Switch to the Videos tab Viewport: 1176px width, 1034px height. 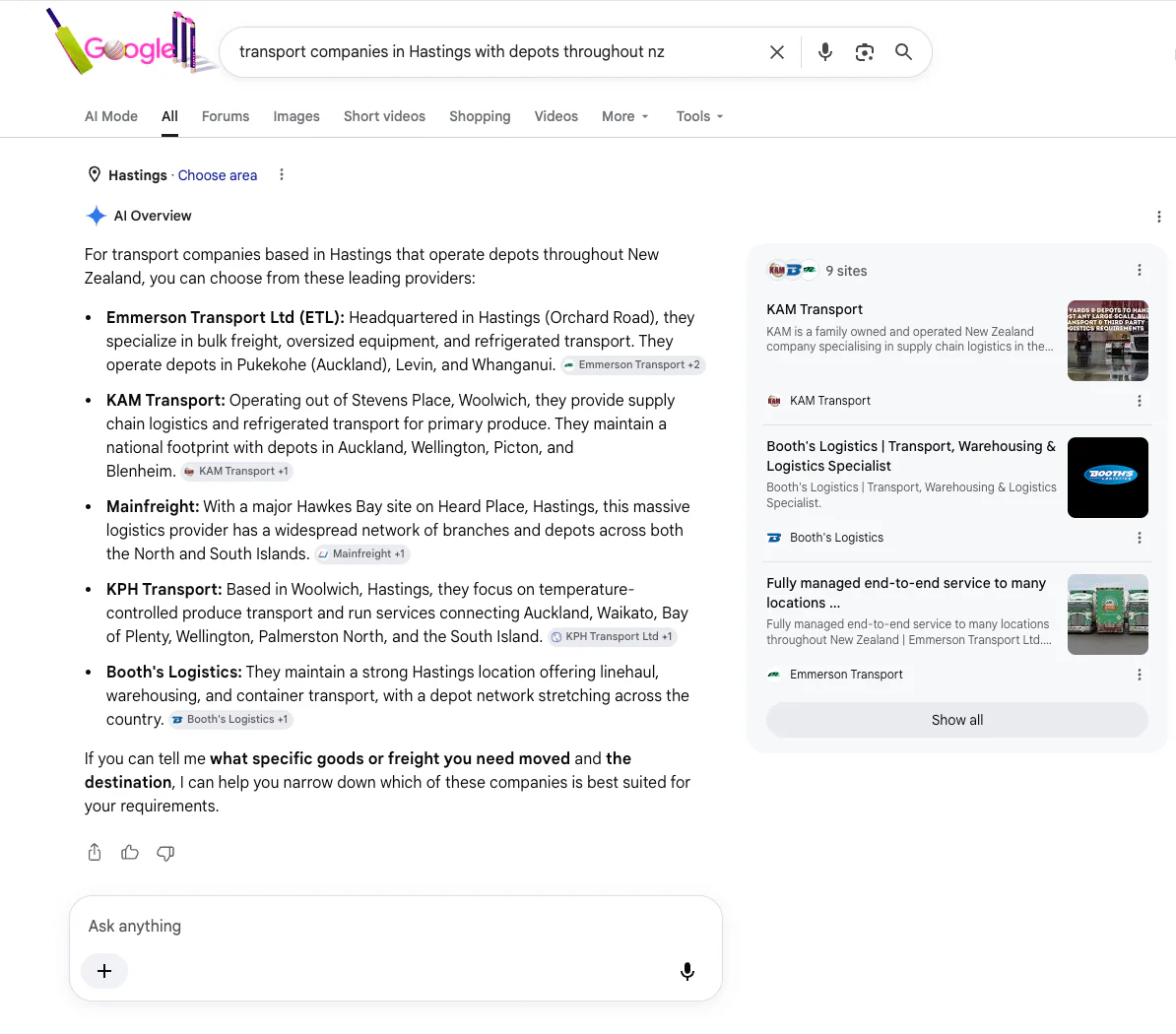[555, 116]
